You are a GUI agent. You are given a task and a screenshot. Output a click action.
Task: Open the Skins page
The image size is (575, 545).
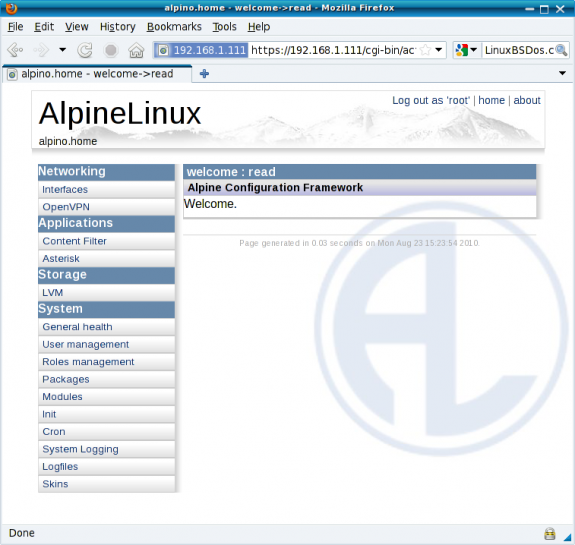coord(106,484)
